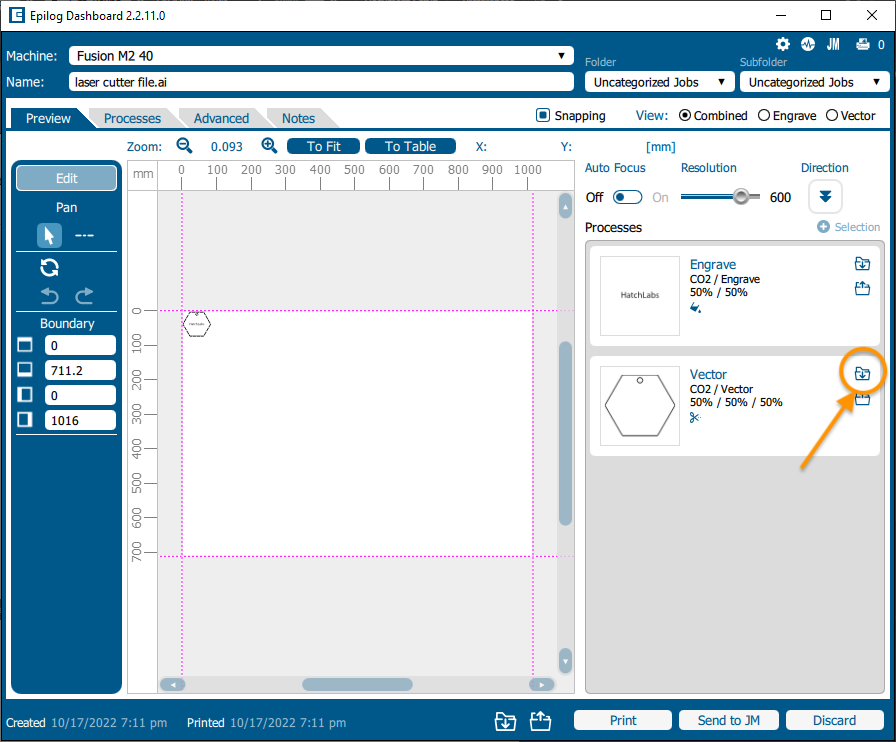Toggle the Snapping checkbox

coord(543,116)
